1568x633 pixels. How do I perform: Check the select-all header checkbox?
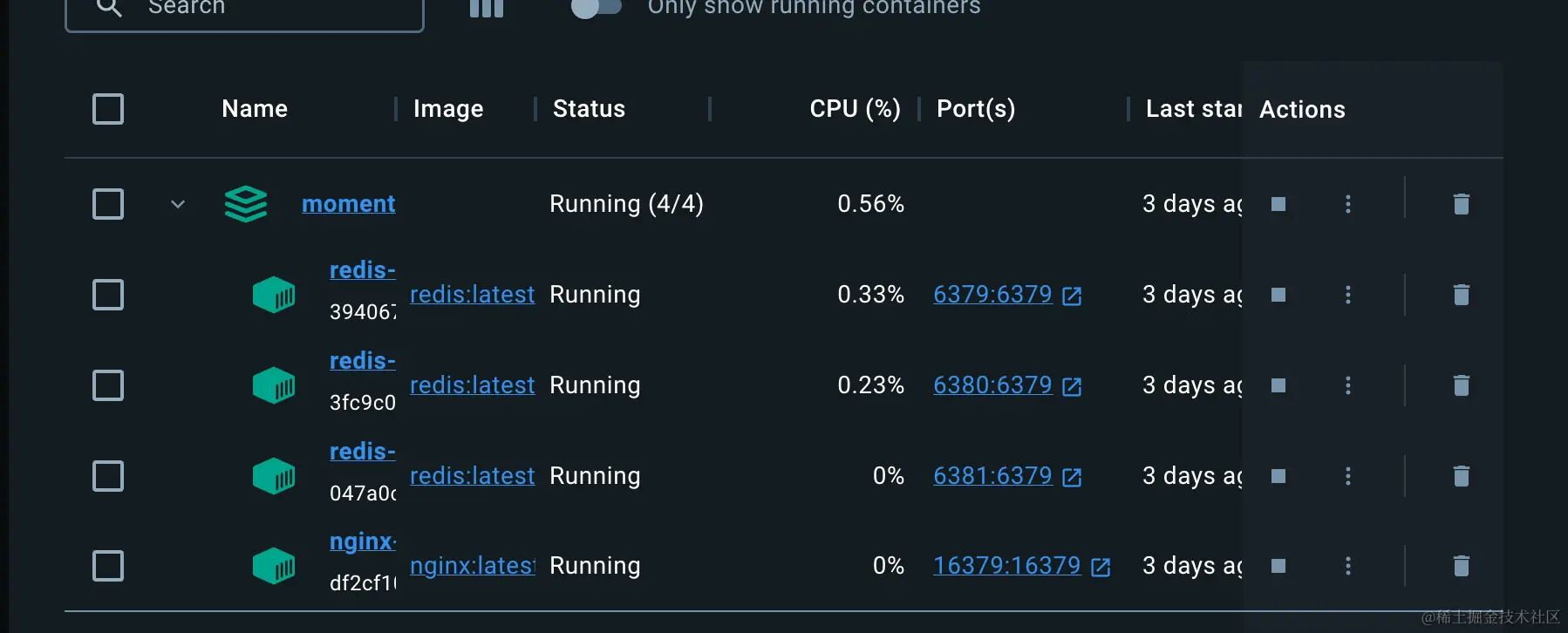tap(108, 109)
